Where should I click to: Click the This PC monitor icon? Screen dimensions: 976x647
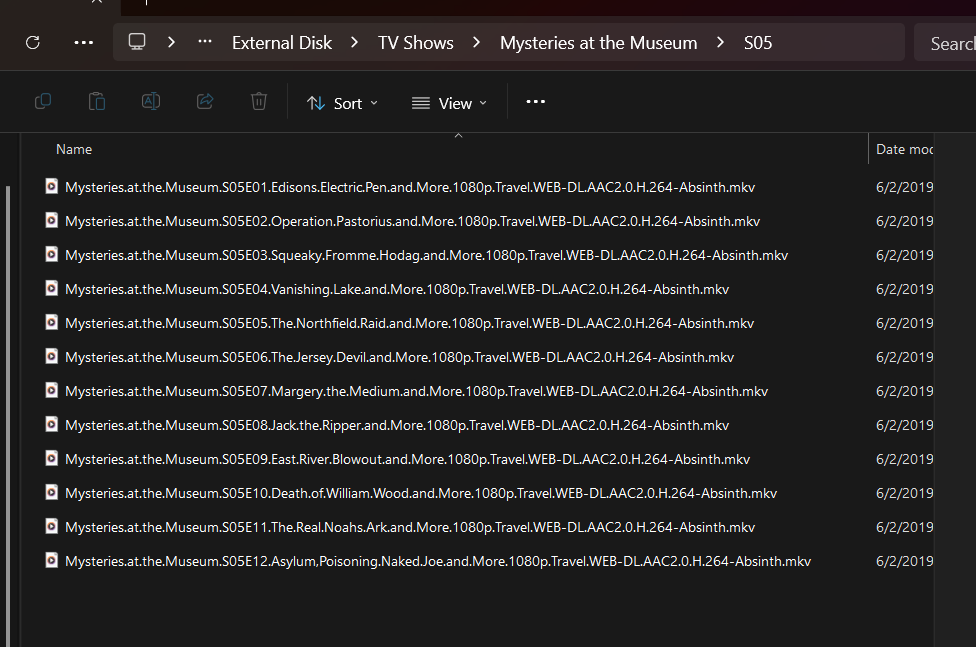tap(137, 42)
